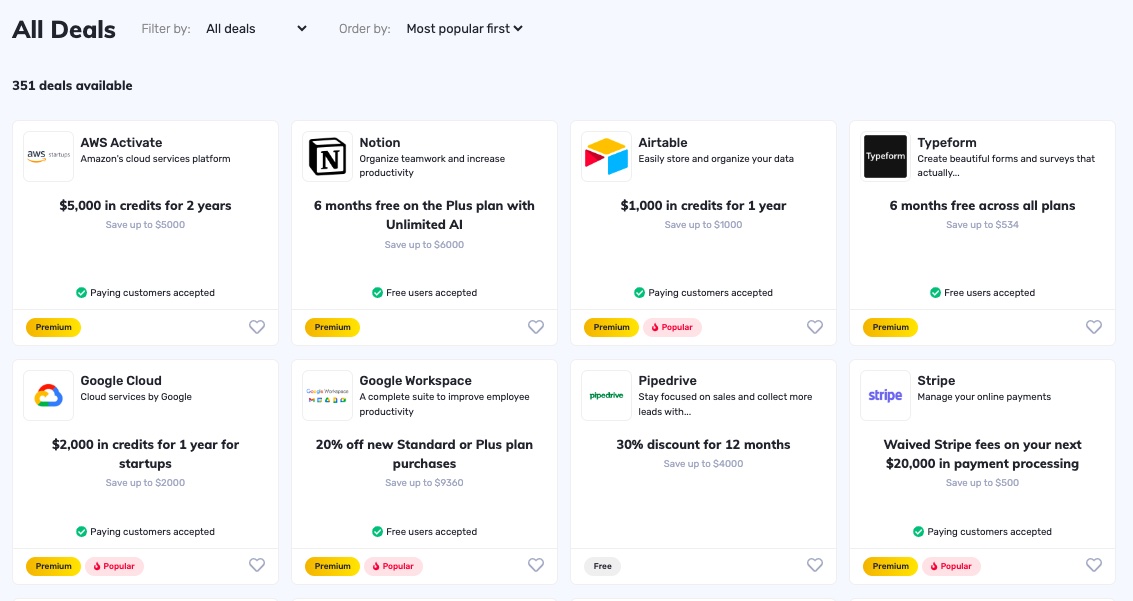Click the Google Cloud logo
The image size is (1133, 601).
(x=48, y=395)
